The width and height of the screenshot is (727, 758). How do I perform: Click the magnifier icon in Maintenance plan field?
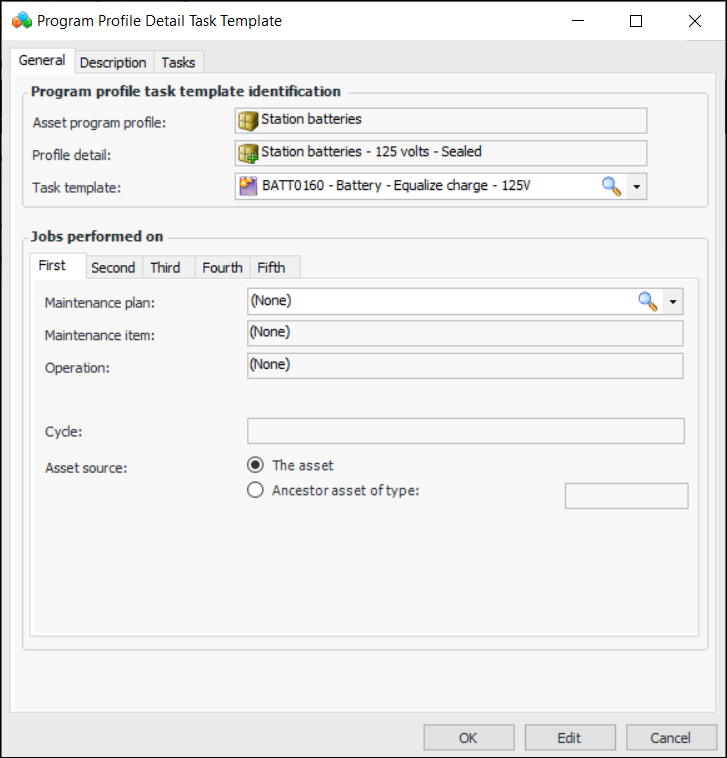[x=648, y=301]
